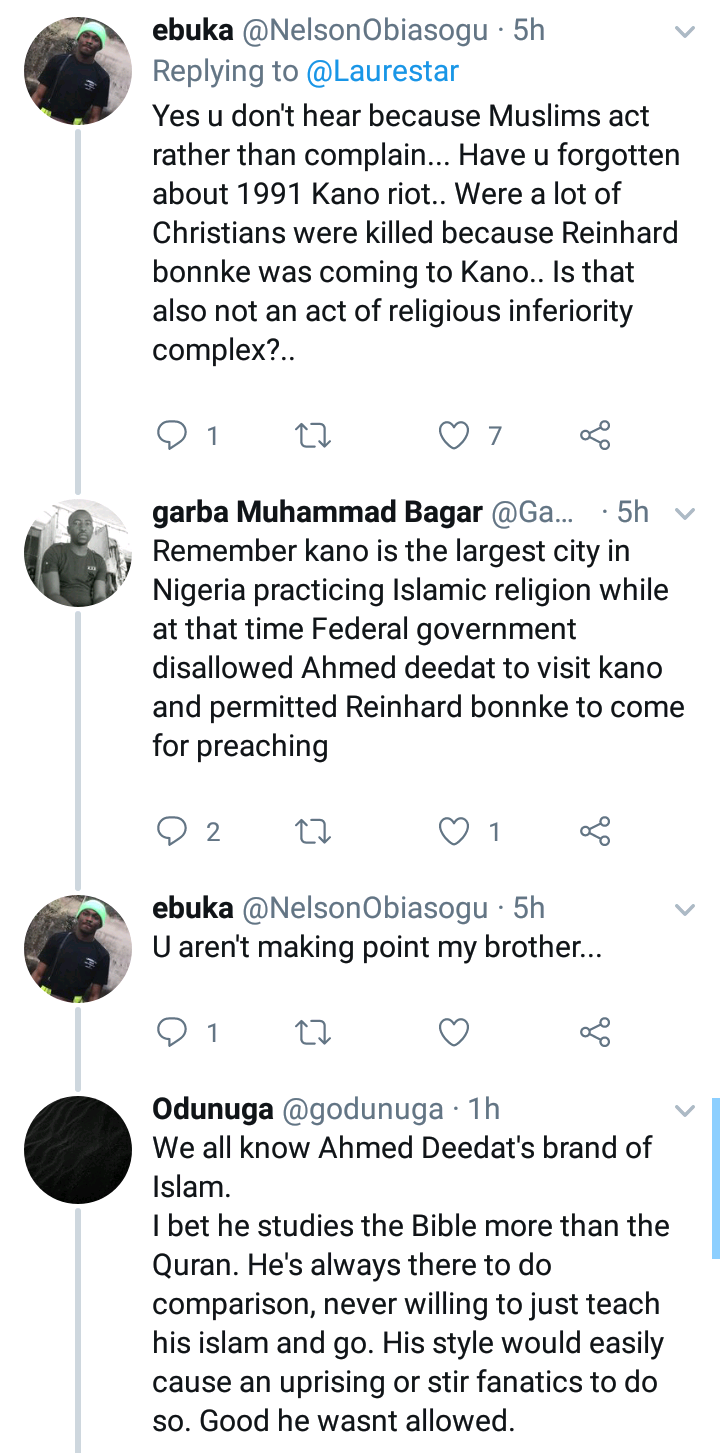
Task: View garba Muhammad Bagar's profile photo
Action: click(78, 553)
